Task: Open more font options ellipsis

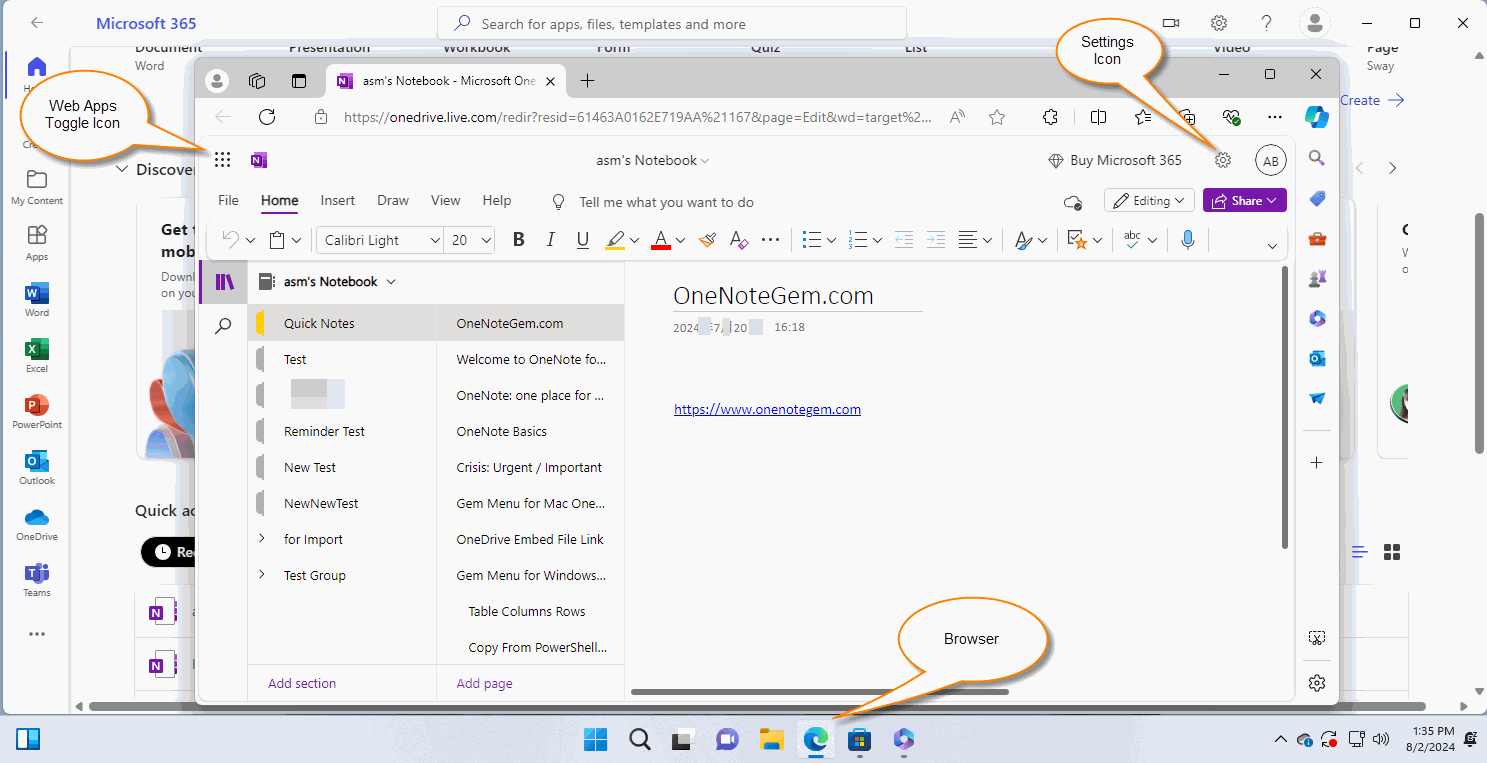Action: pyautogui.click(x=771, y=240)
